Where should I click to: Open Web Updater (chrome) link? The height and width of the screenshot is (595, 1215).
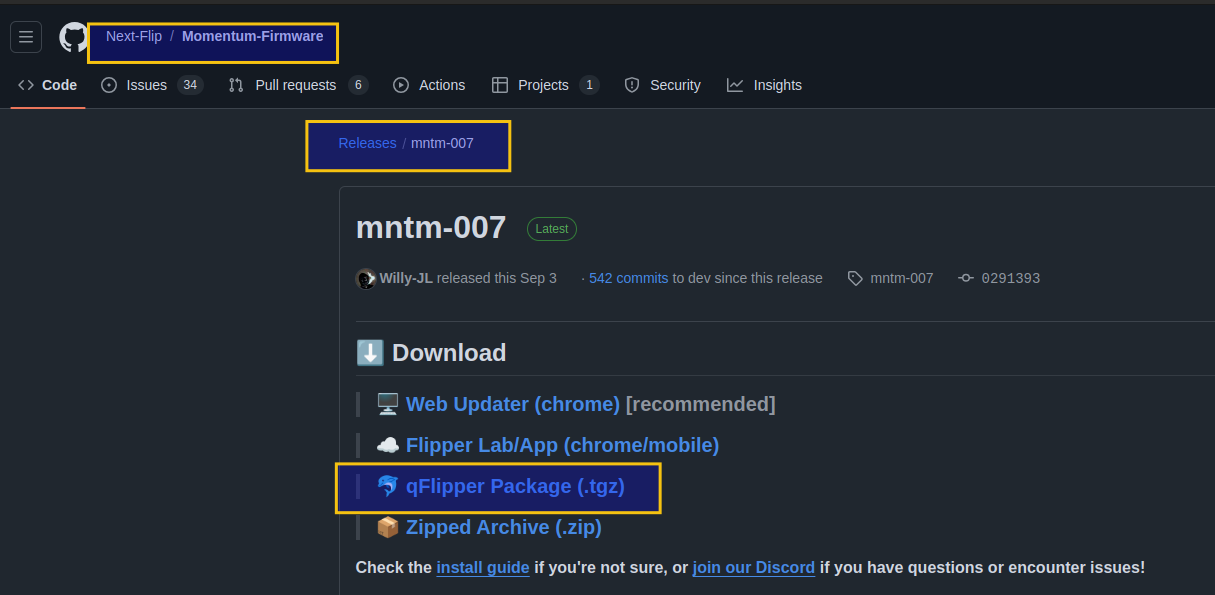click(x=513, y=404)
